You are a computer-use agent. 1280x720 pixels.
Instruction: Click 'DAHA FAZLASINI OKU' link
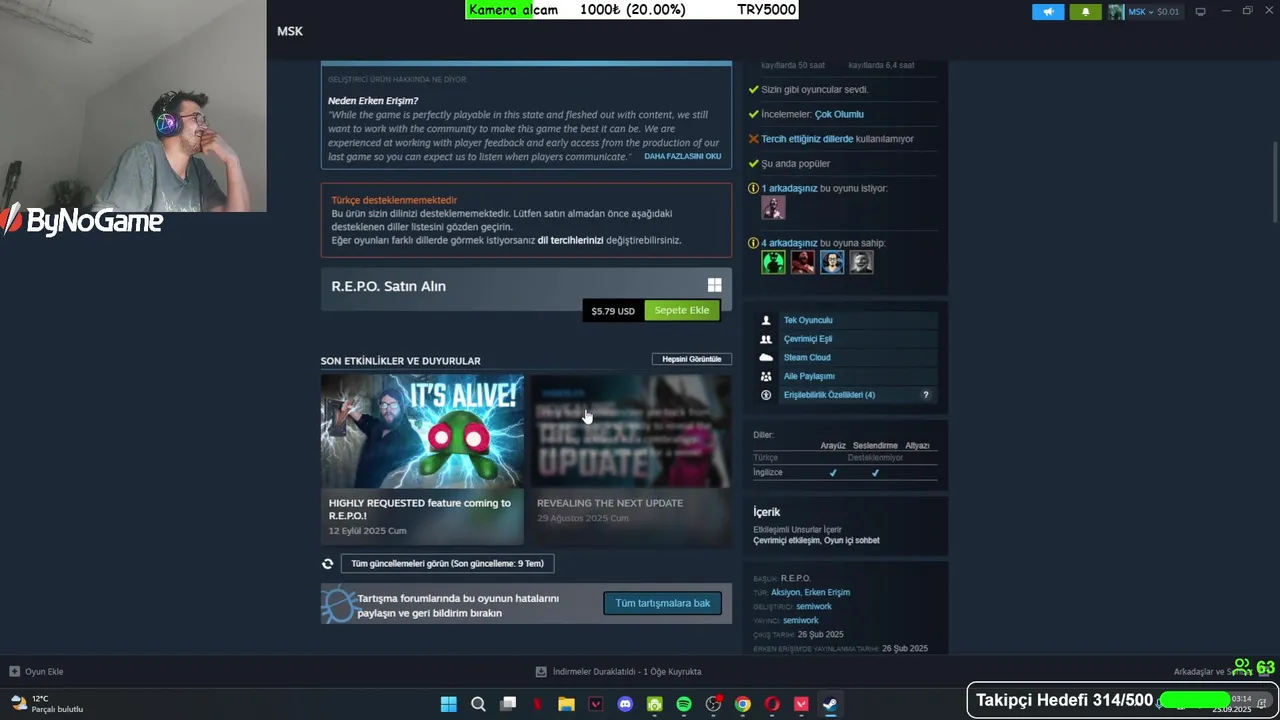(682, 156)
